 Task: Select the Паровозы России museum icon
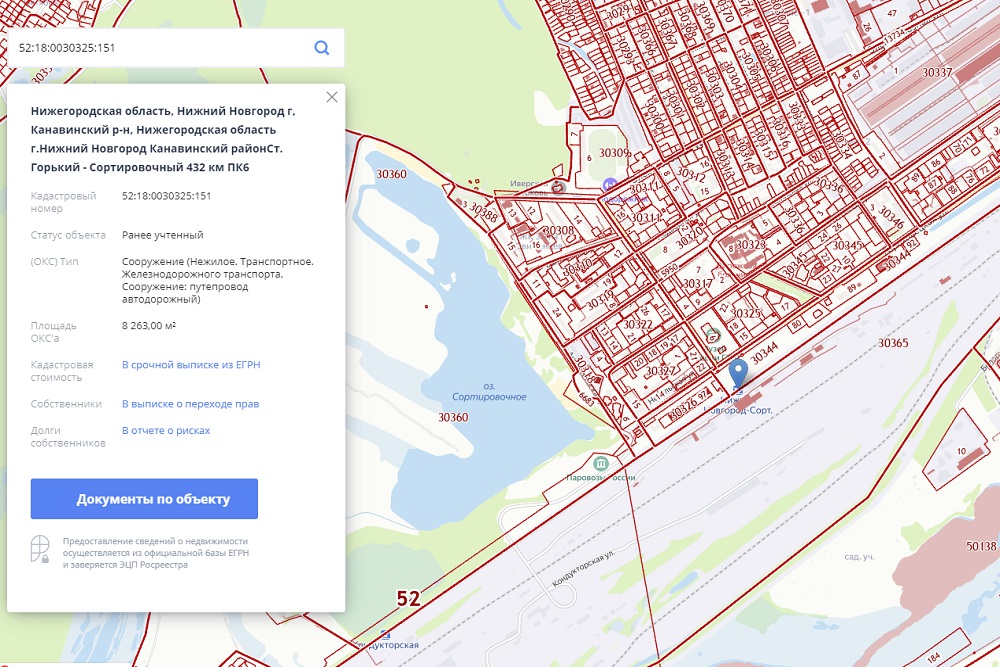coord(601,463)
